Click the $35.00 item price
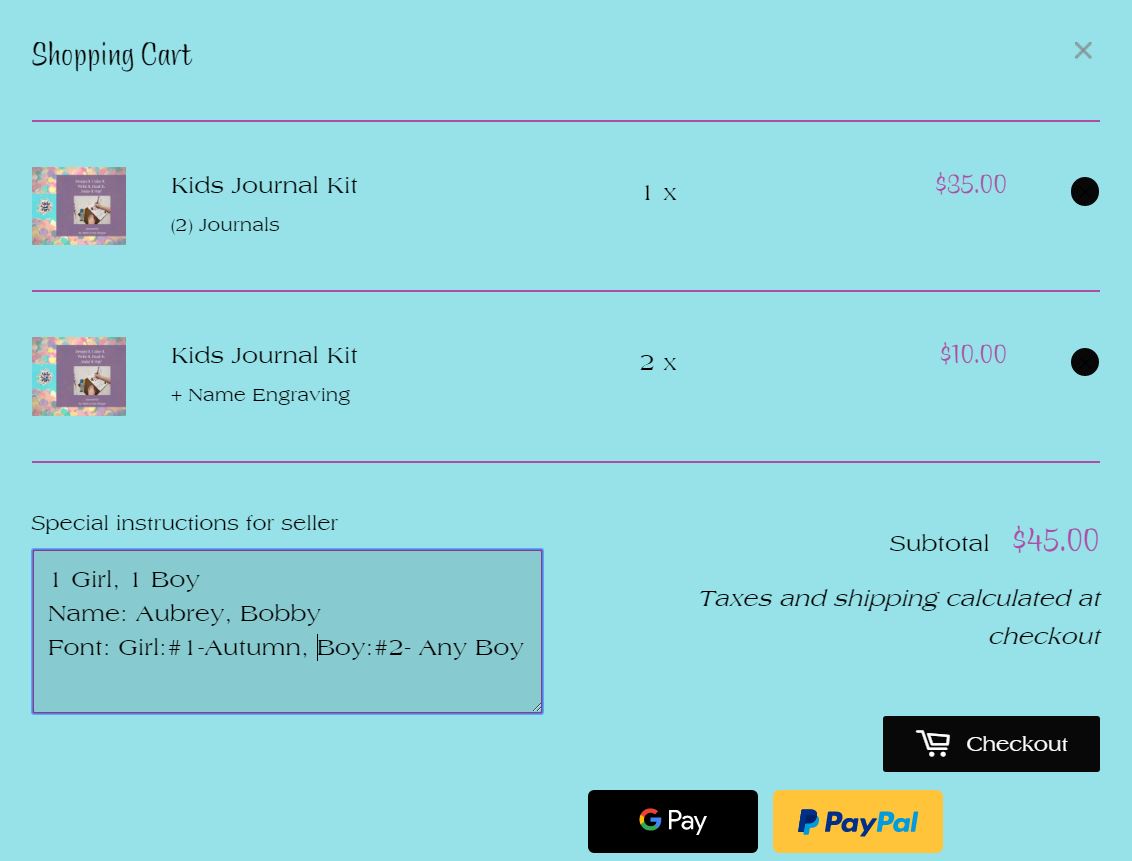 [971, 184]
